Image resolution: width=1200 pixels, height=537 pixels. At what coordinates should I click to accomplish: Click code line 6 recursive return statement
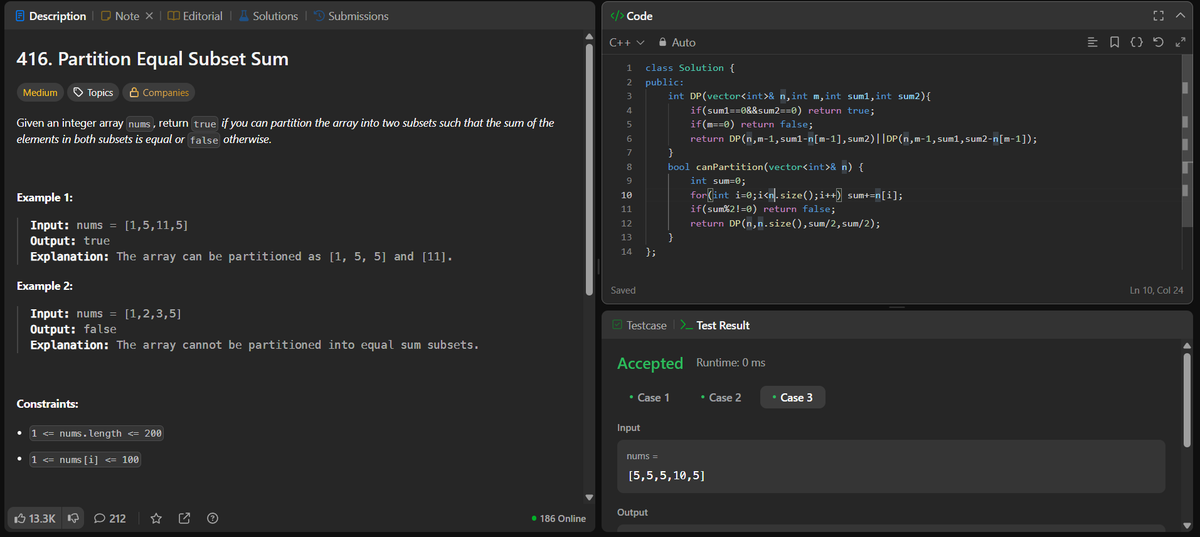[863, 138]
